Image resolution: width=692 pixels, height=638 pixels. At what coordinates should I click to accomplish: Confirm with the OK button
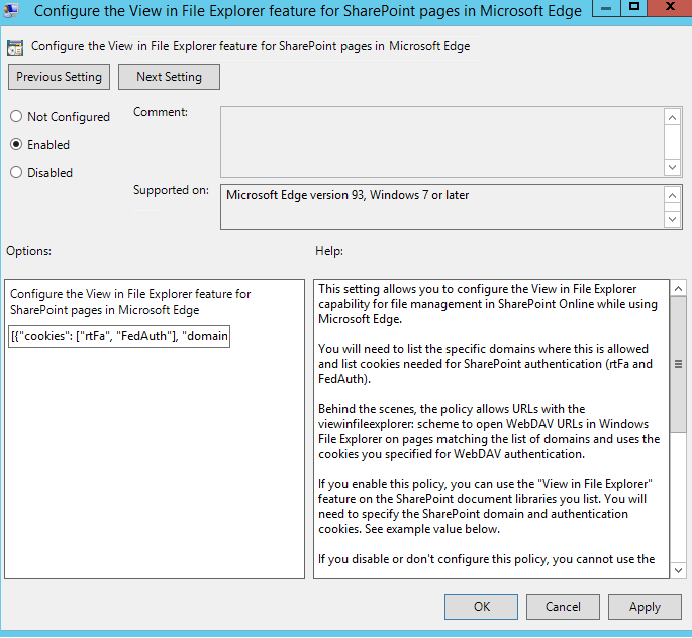coord(481,607)
